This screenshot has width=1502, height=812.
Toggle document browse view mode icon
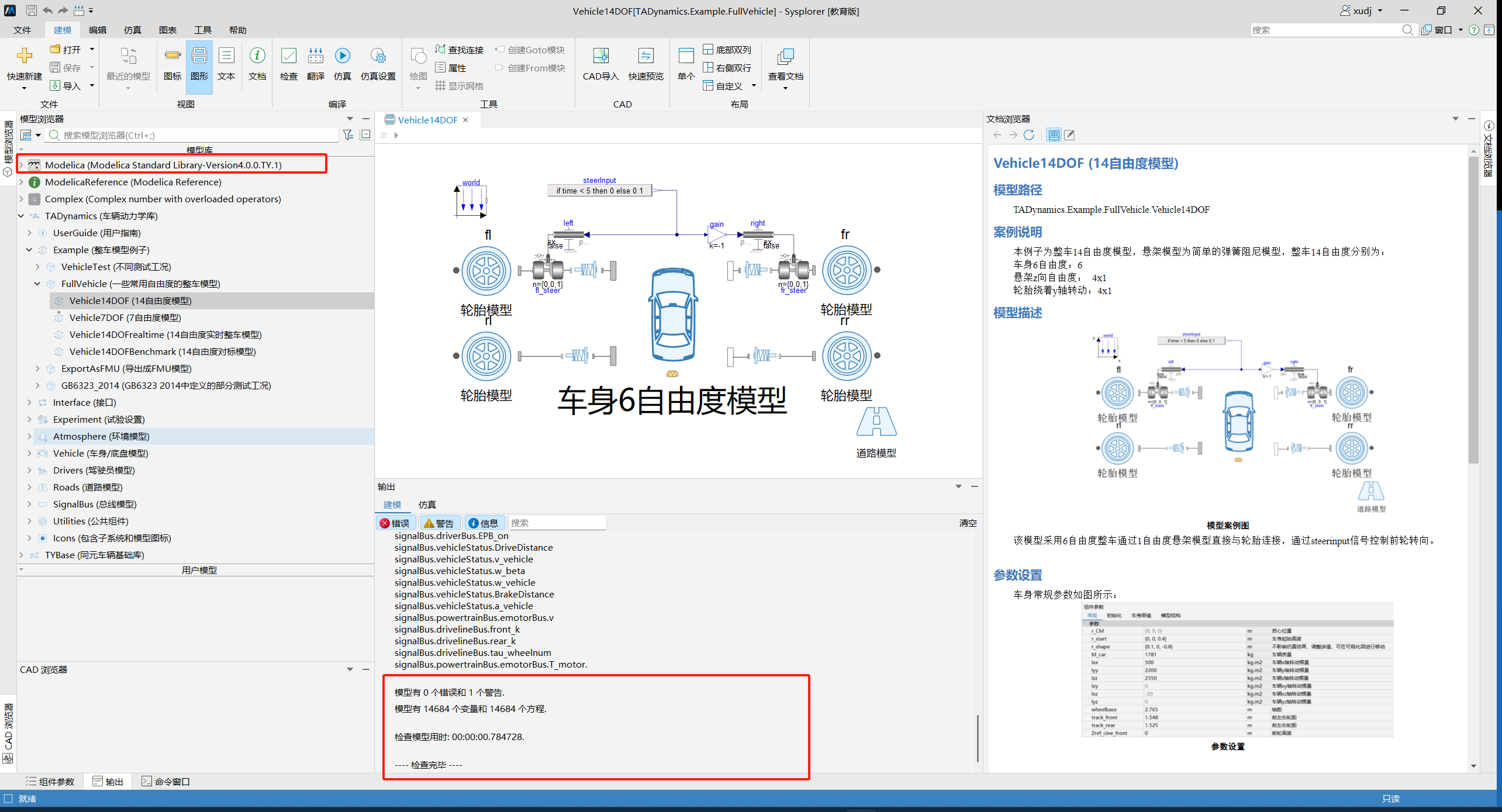click(1054, 135)
